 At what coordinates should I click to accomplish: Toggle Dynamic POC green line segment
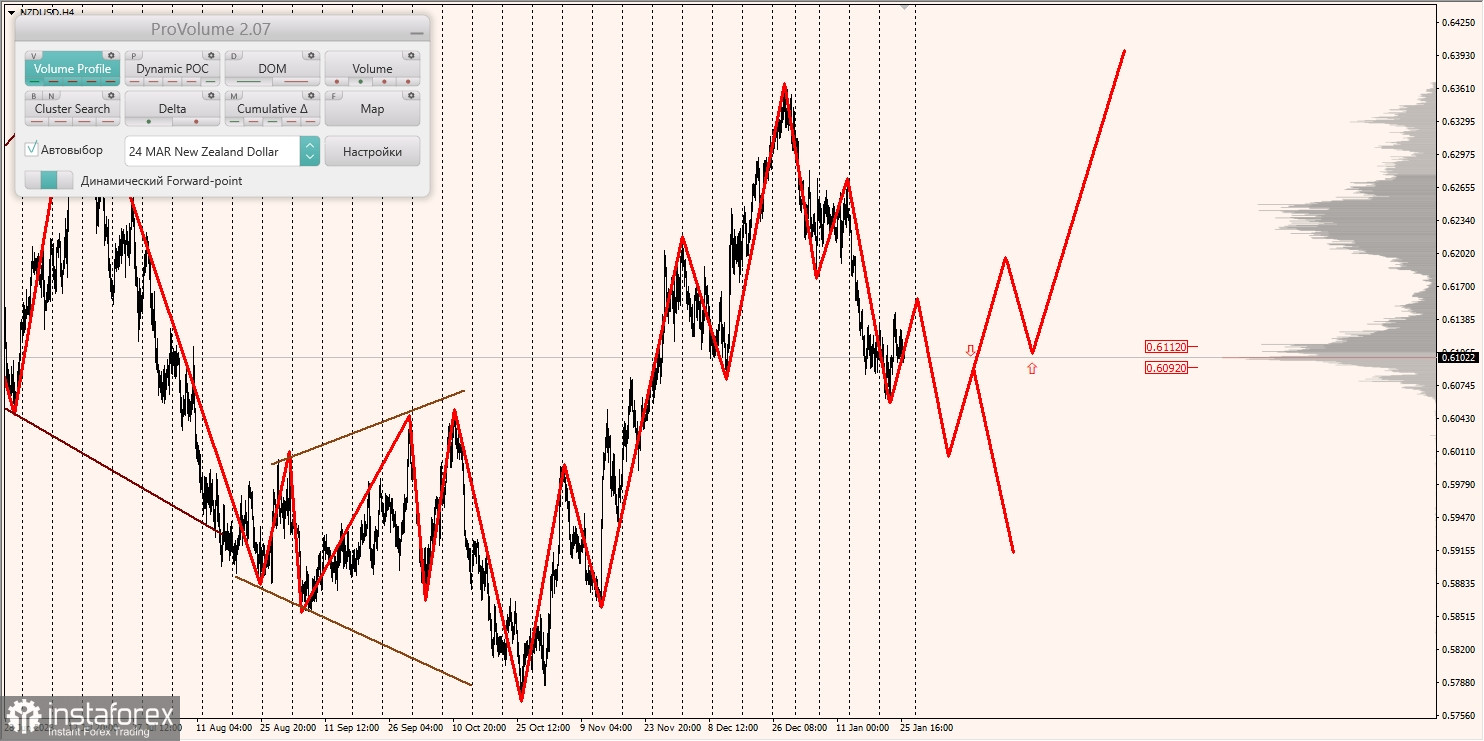[210, 81]
